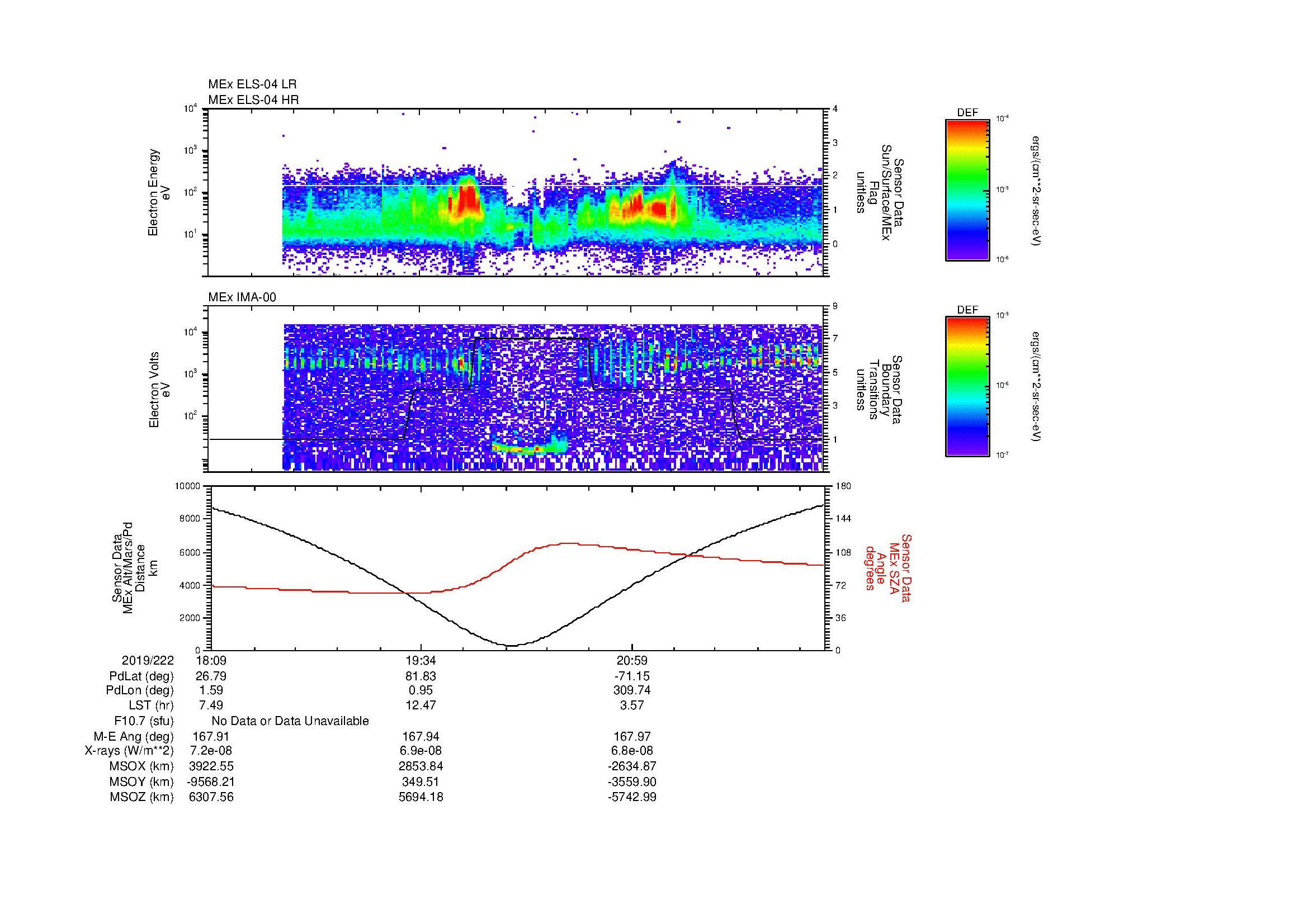The image size is (1308, 924).
Task: Click the M-E angle value '167.94'
Action: [421, 737]
